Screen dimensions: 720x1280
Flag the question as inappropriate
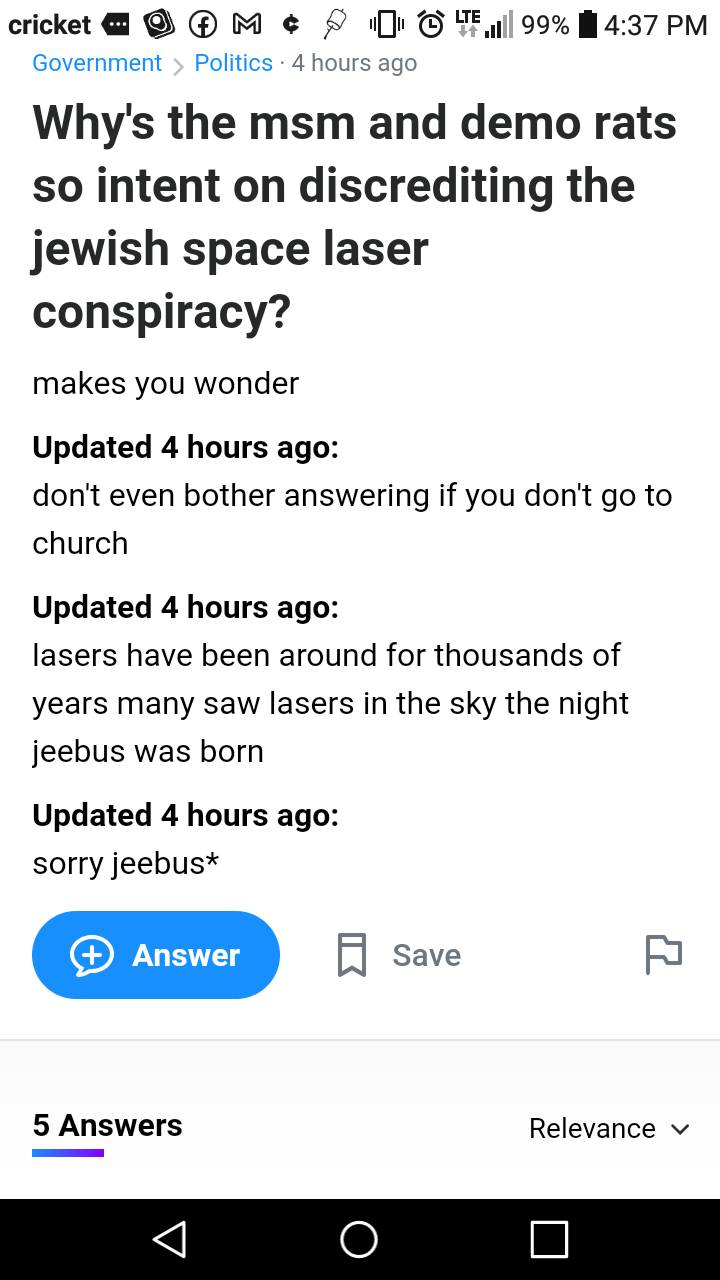click(x=665, y=955)
